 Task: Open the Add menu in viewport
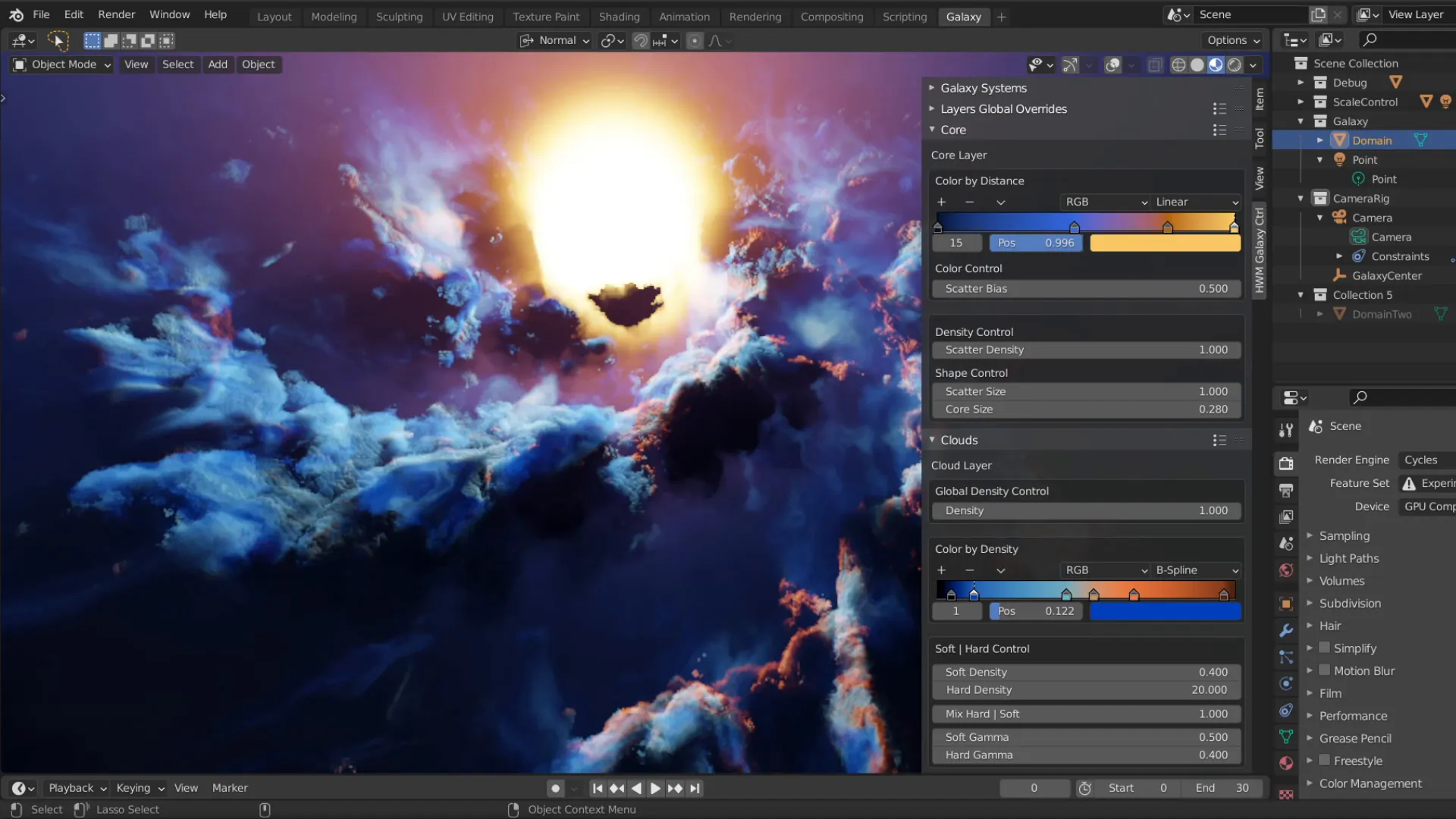(218, 65)
